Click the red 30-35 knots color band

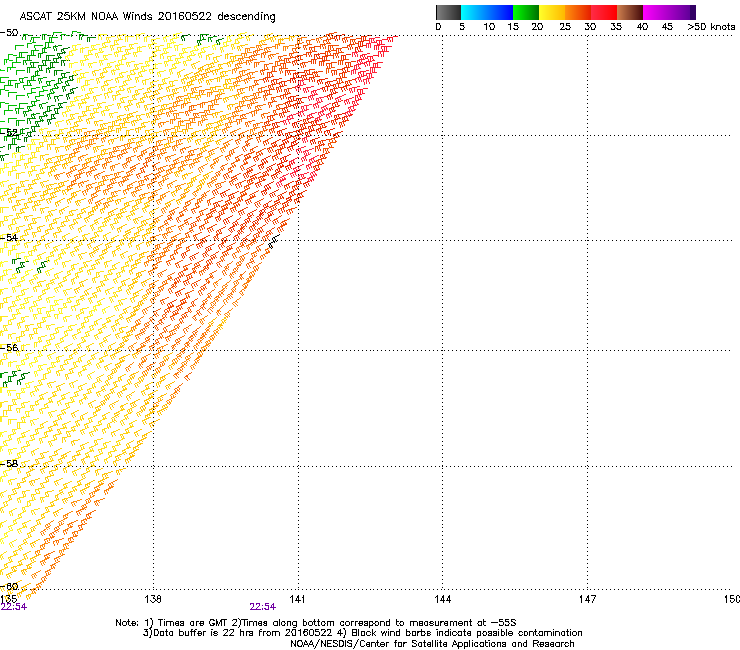coord(604,12)
